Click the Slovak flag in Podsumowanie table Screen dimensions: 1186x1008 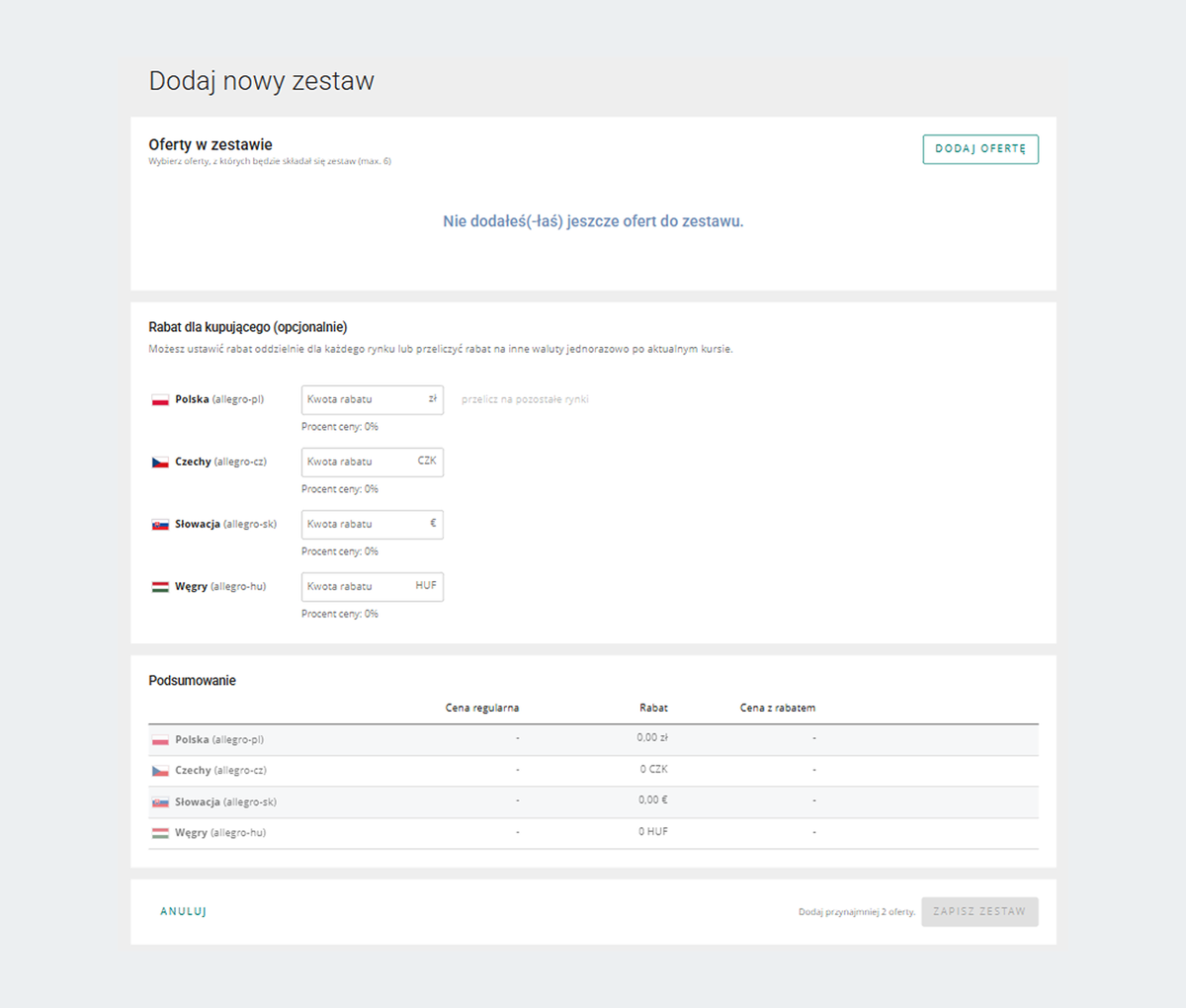coord(160,802)
